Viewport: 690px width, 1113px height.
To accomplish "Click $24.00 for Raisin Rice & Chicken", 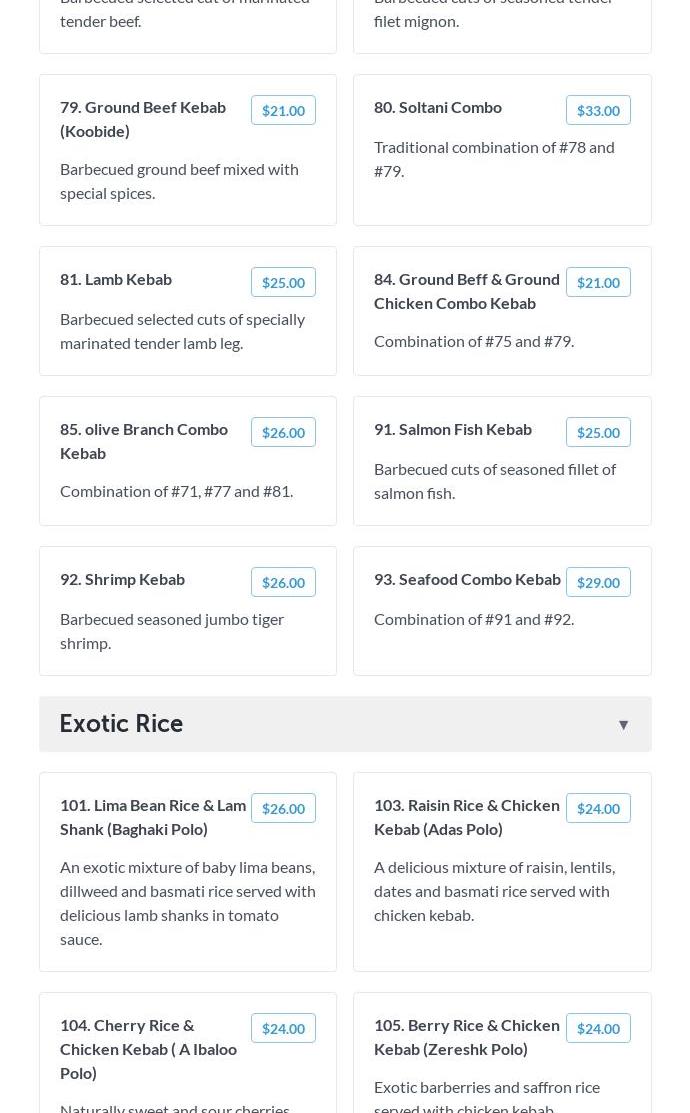I will (598, 809).
